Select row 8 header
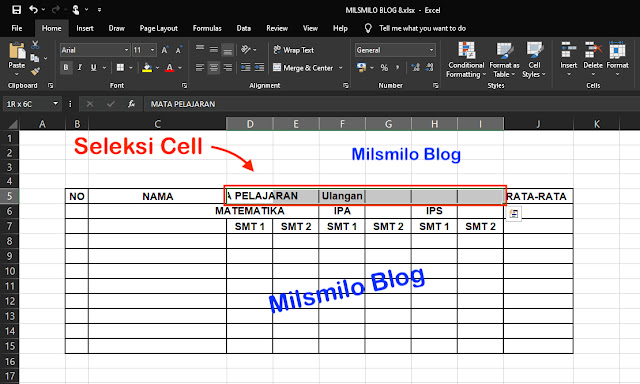This screenshot has width=640, height=384. [x=9, y=241]
